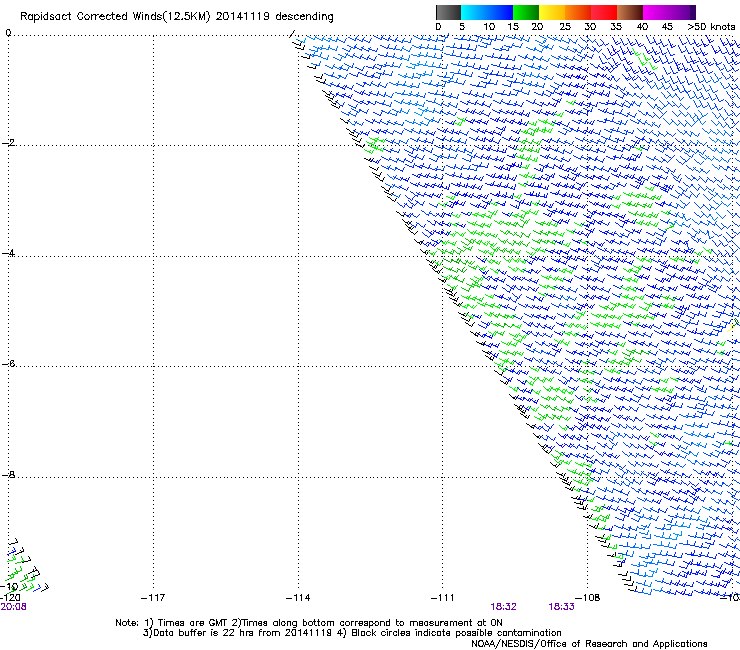The width and height of the screenshot is (740, 650).
Task: Click the note 'Data buffer is 22 hrs'
Action: point(205,633)
